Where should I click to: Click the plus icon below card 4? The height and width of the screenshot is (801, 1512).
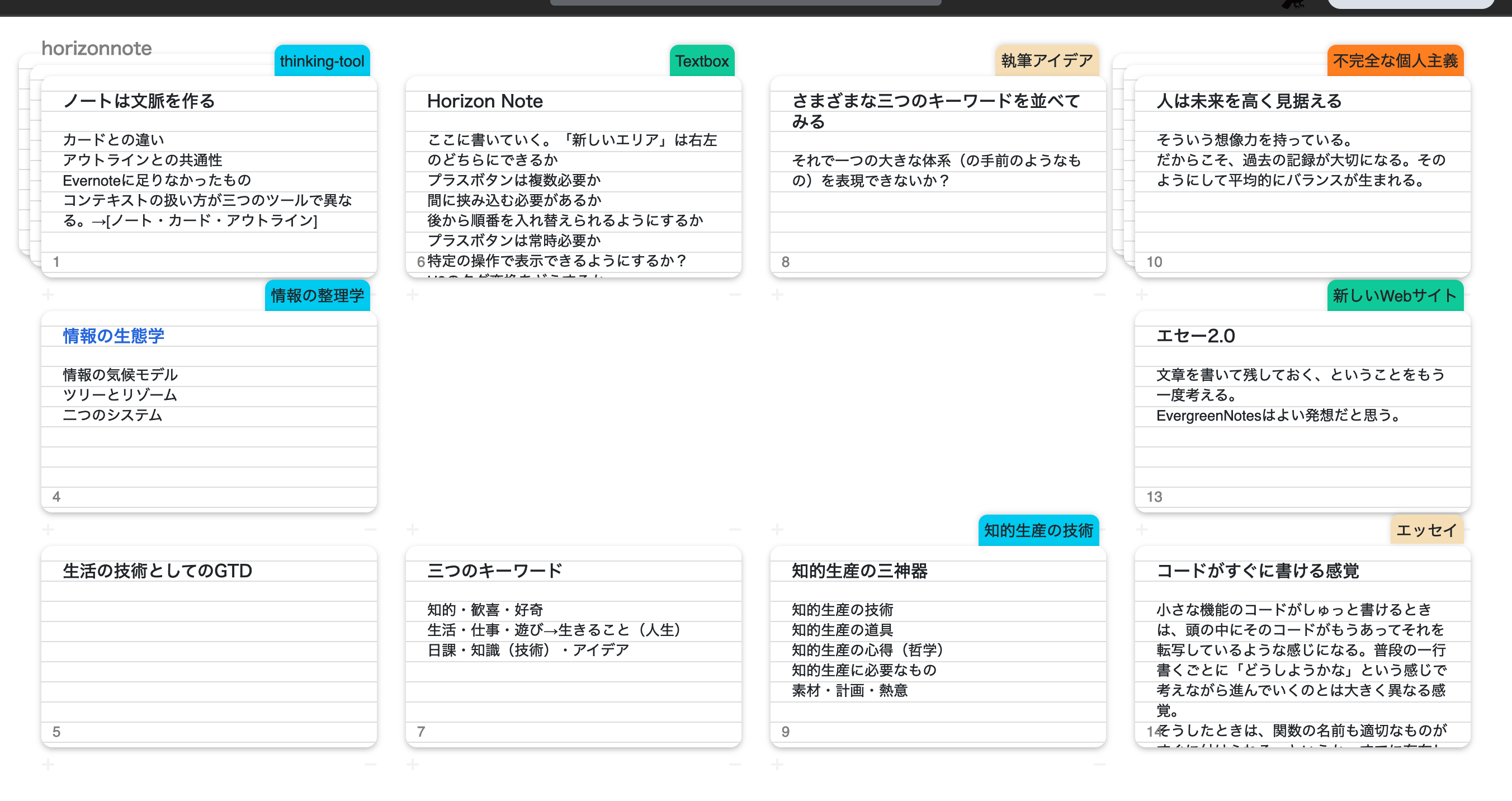tap(48, 530)
